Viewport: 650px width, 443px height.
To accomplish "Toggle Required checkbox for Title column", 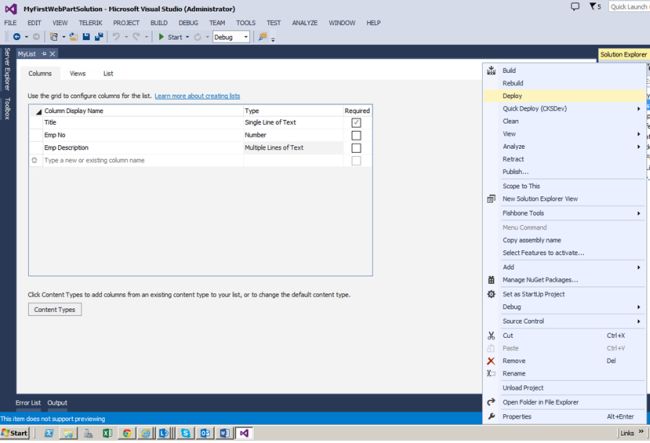I will tap(356, 123).
